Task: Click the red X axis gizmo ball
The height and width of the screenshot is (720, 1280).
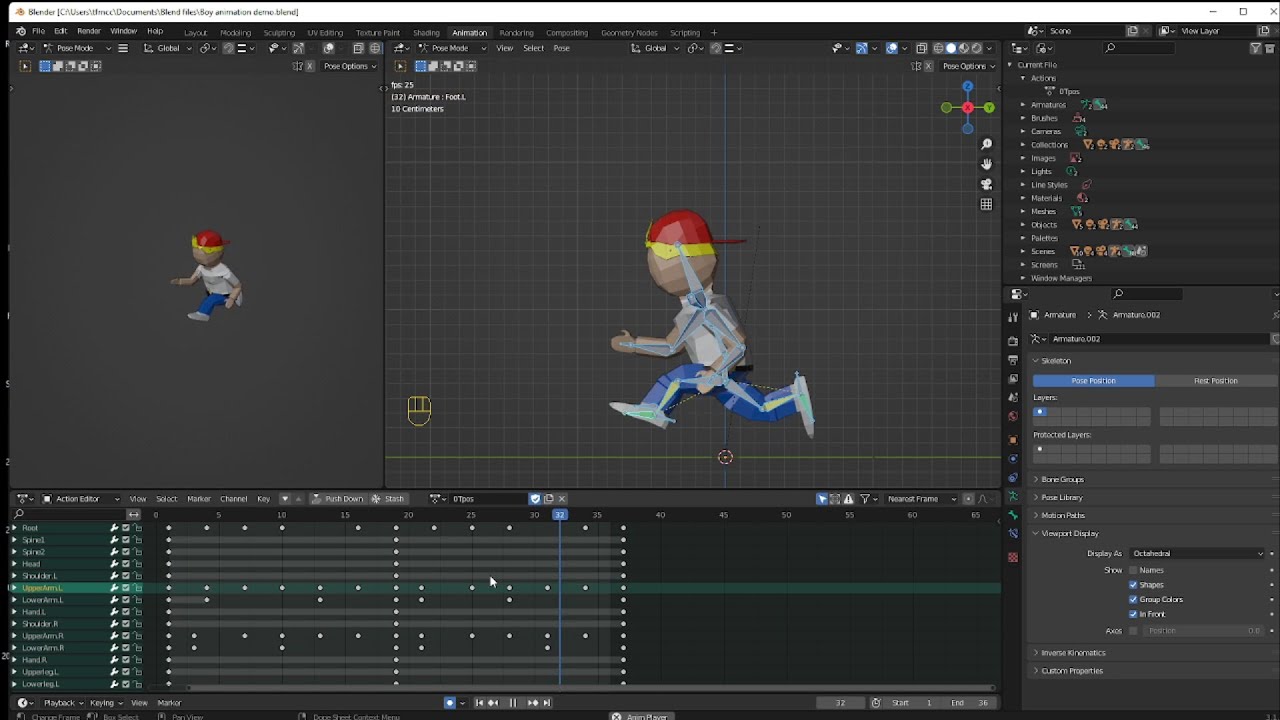Action: (967, 108)
